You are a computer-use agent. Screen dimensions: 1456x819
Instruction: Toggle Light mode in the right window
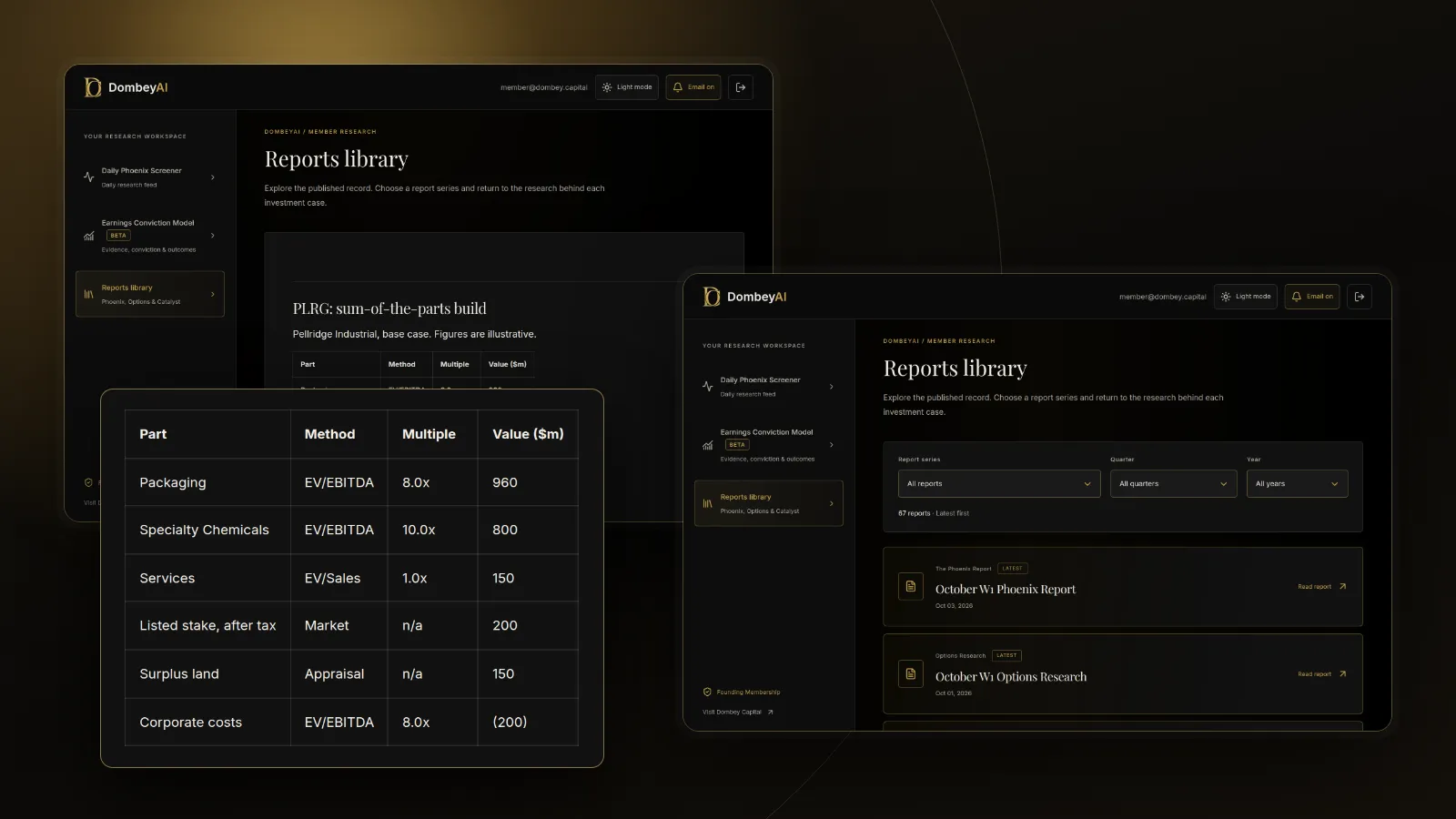tap(1246, 297)
